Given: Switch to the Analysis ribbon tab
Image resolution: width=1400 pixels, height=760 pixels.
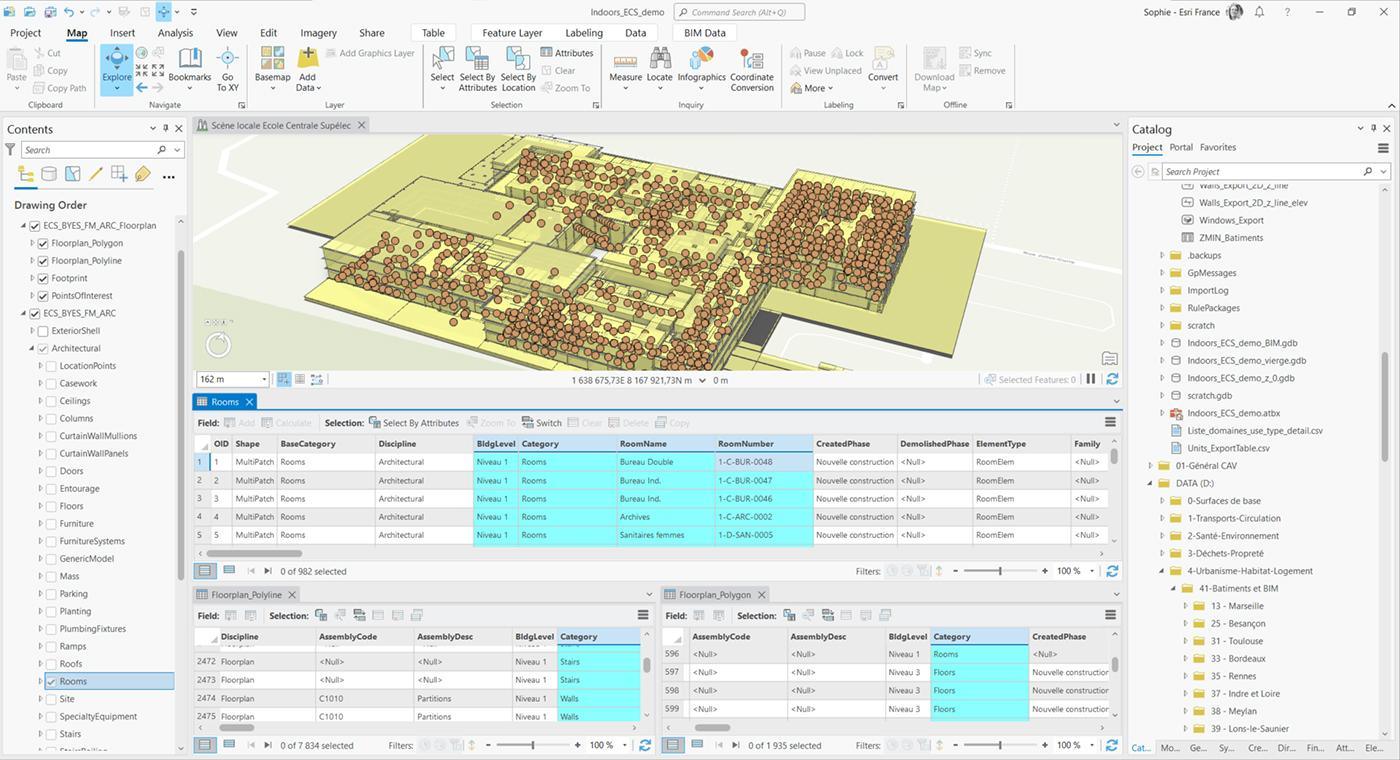Looking at the screenshot, I should click(x=175, y=33).
